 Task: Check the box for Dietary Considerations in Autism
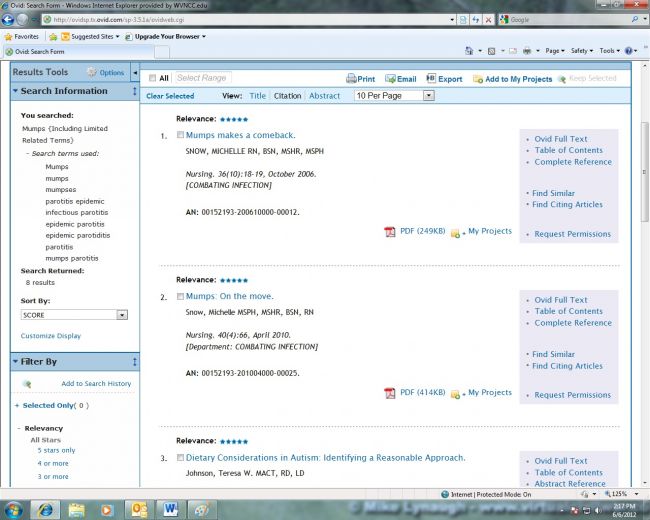pyautogui.click(x=180, y=457)
